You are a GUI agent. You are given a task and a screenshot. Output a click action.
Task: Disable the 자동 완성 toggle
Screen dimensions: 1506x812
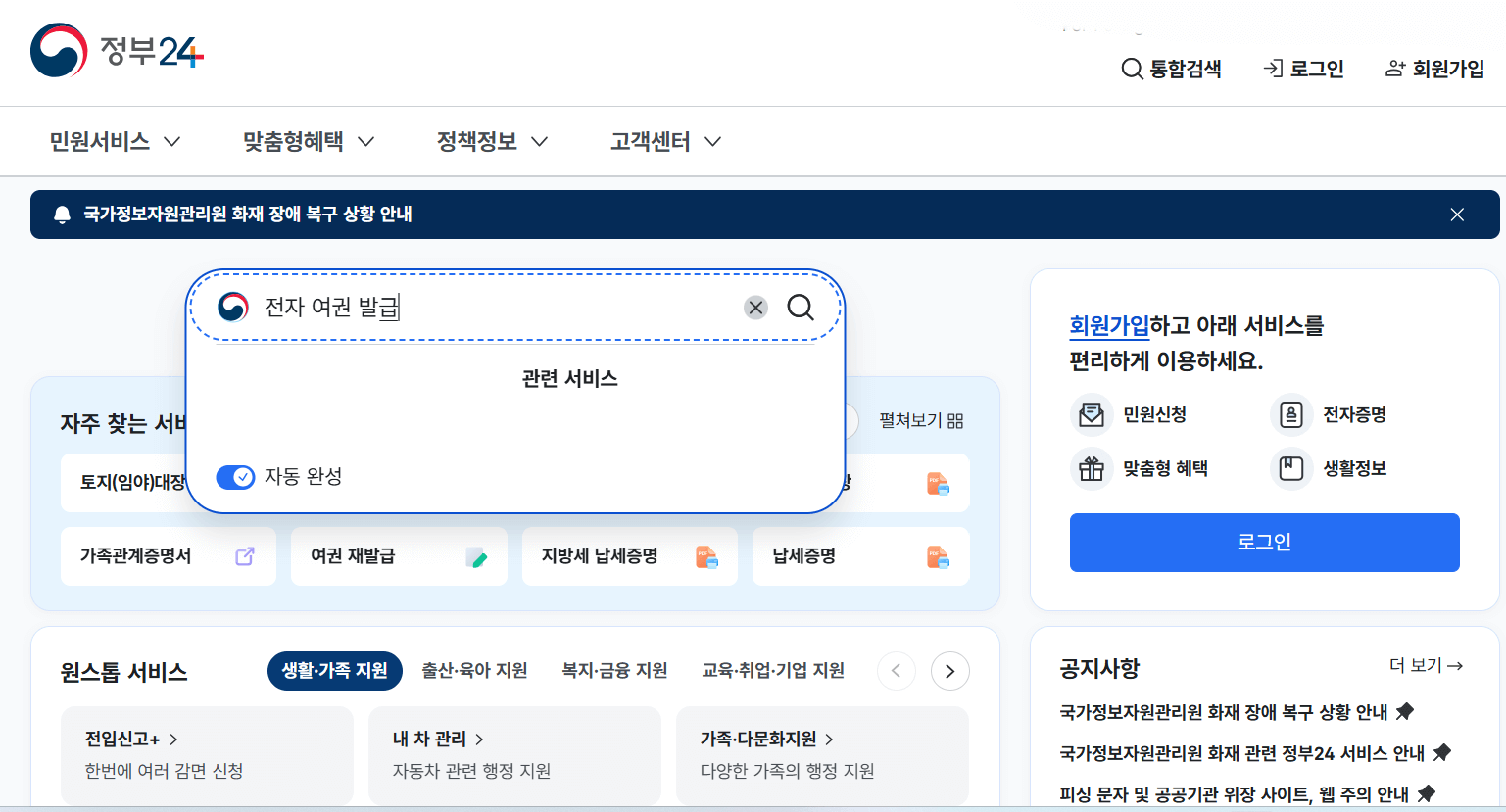pyautogui.click(x=235, y=477)
